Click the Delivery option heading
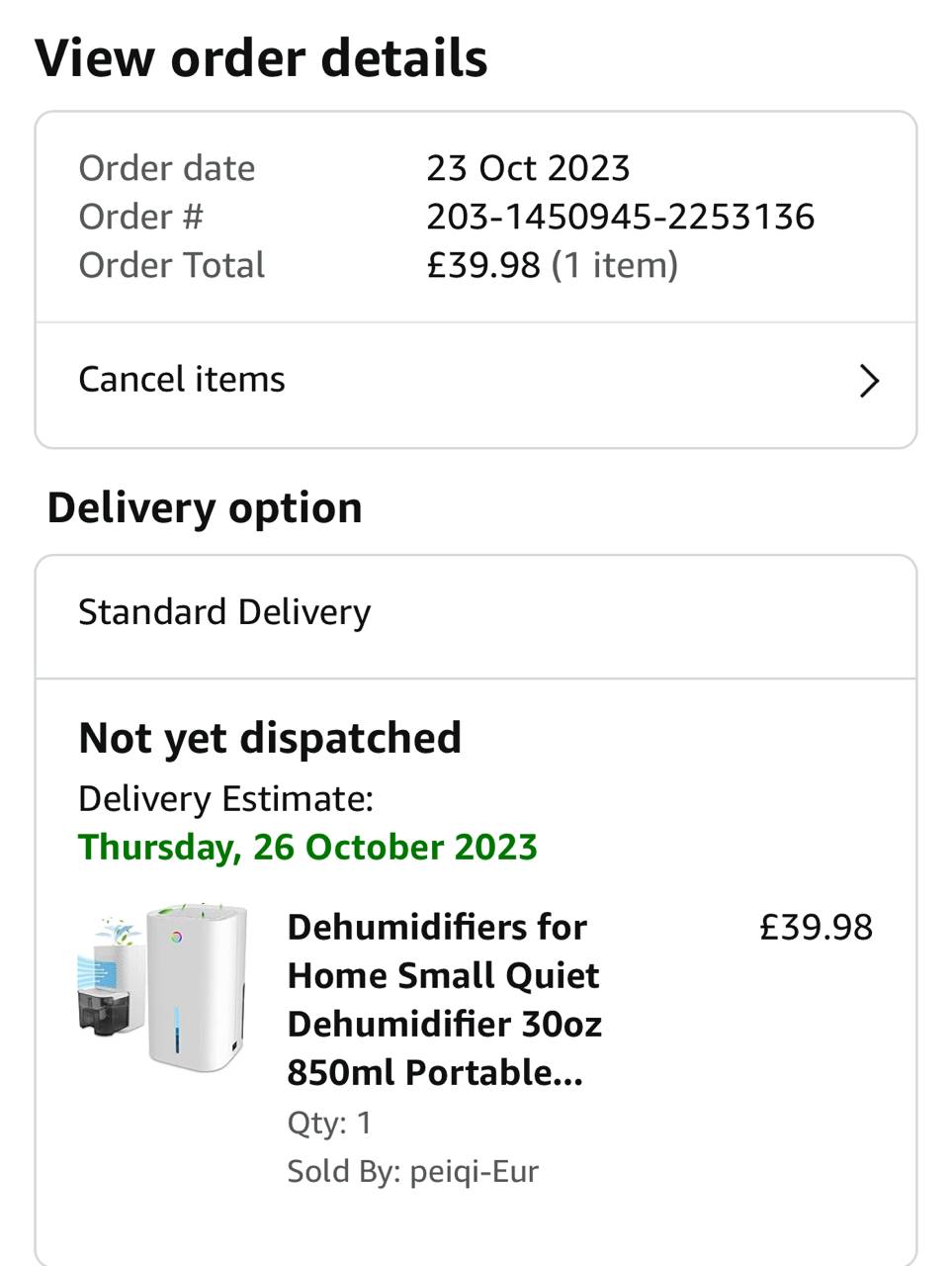 205,508
